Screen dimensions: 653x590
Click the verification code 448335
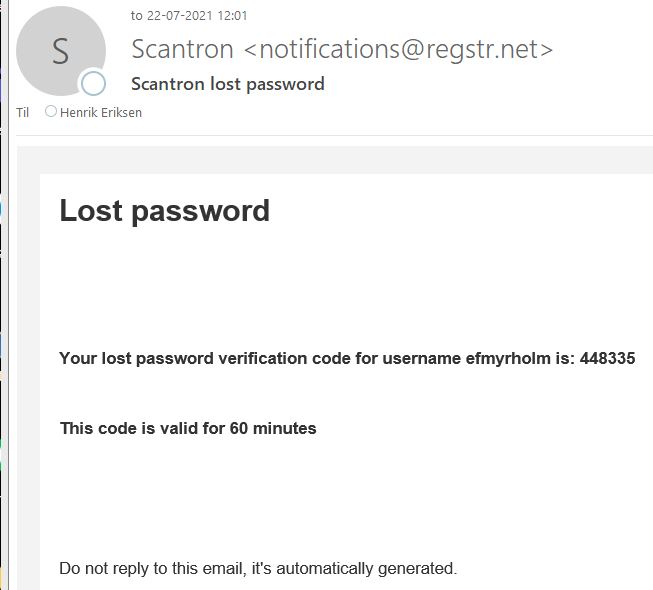(607, 359)
